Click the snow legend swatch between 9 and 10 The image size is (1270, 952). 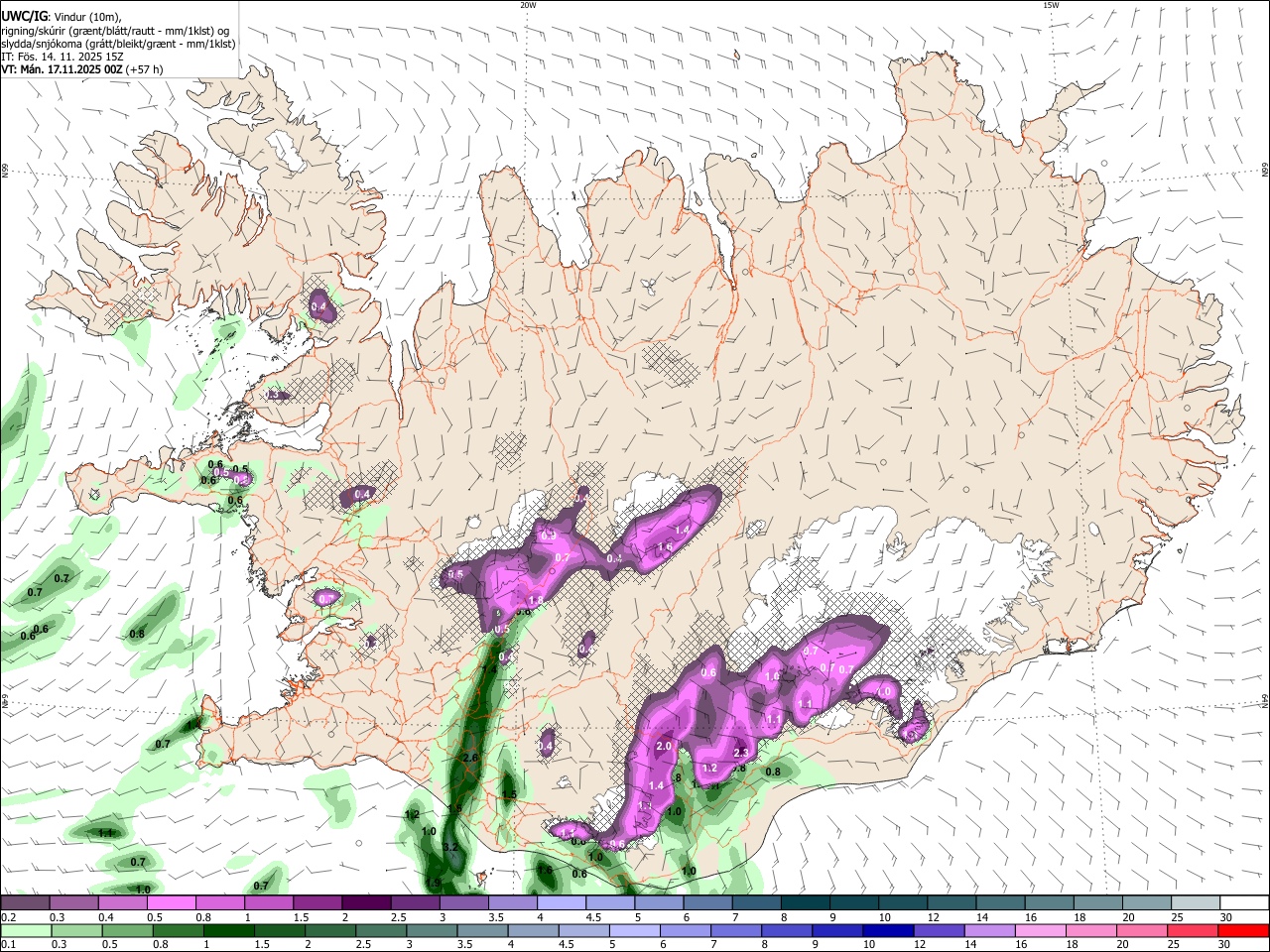click(x=854, y=902)
